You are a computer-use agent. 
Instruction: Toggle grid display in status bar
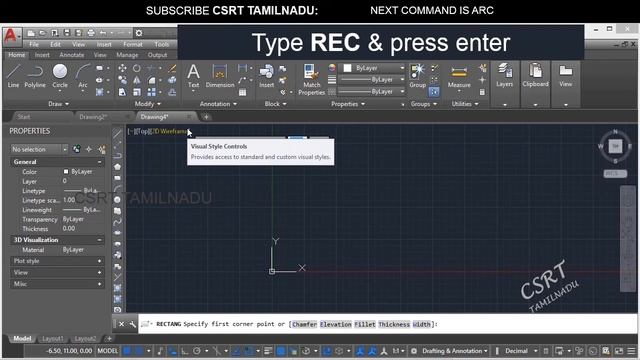click(127, 351)
